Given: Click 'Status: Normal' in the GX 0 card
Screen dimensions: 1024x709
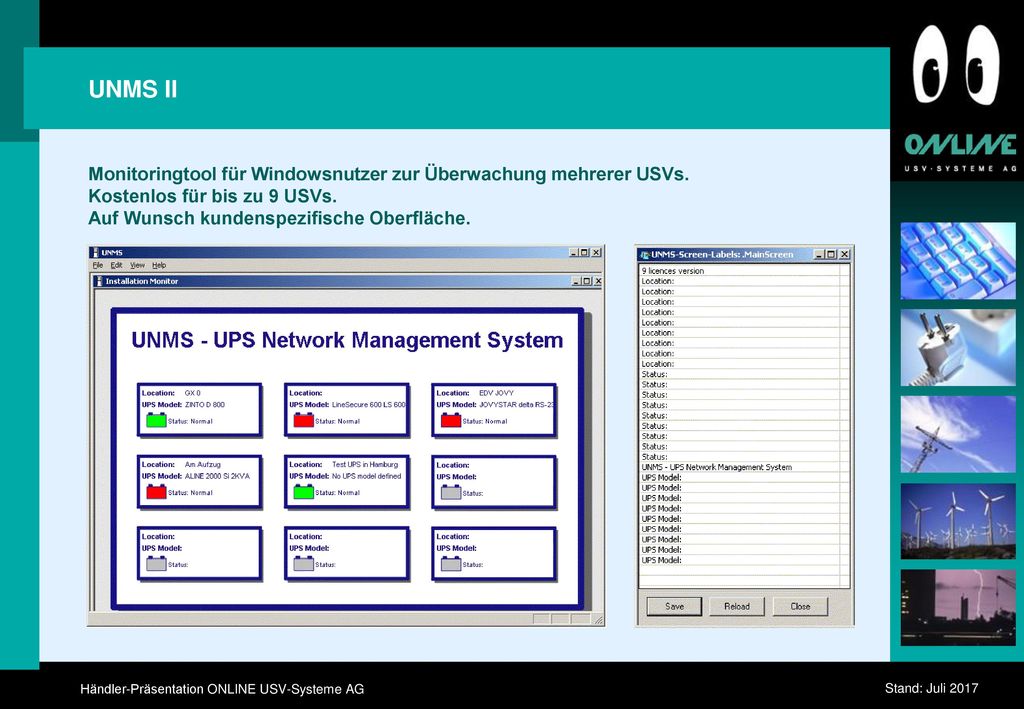Looking at the screenshot, I should pos(190,421).
